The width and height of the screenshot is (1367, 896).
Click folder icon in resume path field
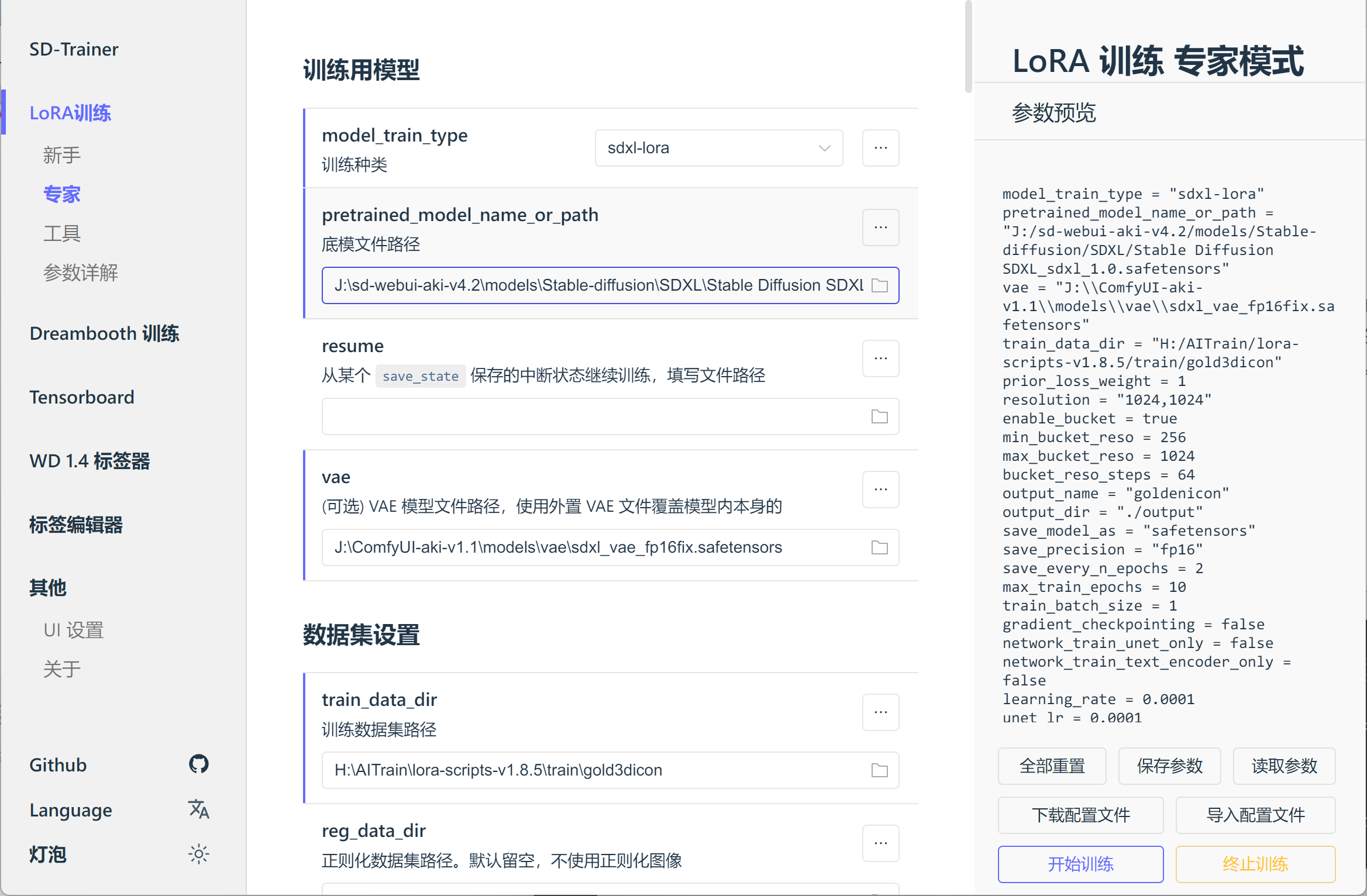tap(880, 416)
